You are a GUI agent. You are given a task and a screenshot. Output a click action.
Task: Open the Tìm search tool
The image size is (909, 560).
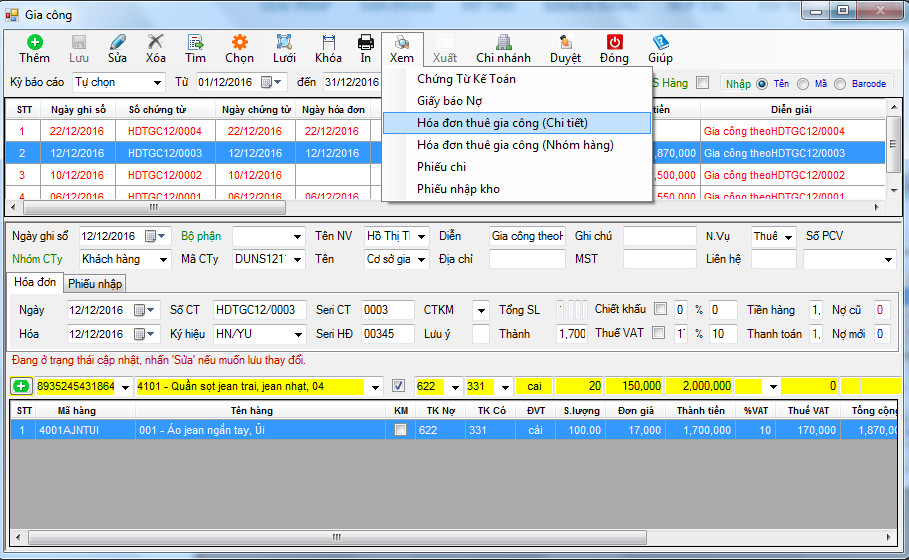pos(195,42)
